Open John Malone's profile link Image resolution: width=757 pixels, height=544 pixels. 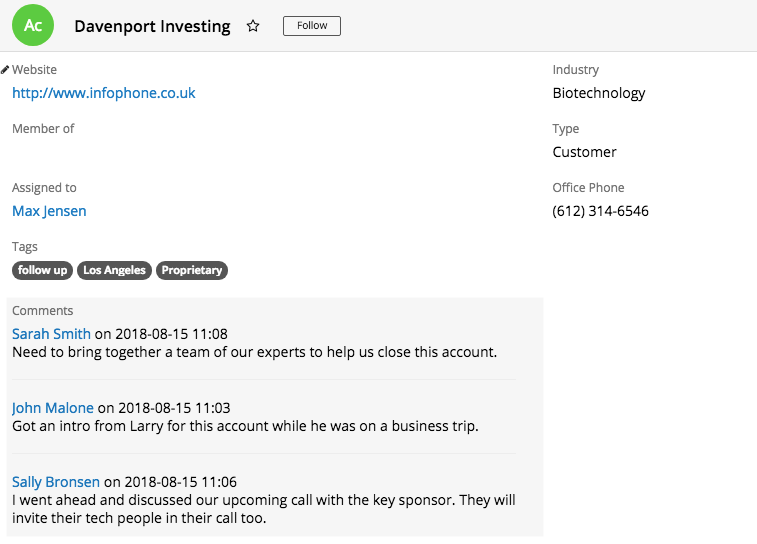pos(53,408)
